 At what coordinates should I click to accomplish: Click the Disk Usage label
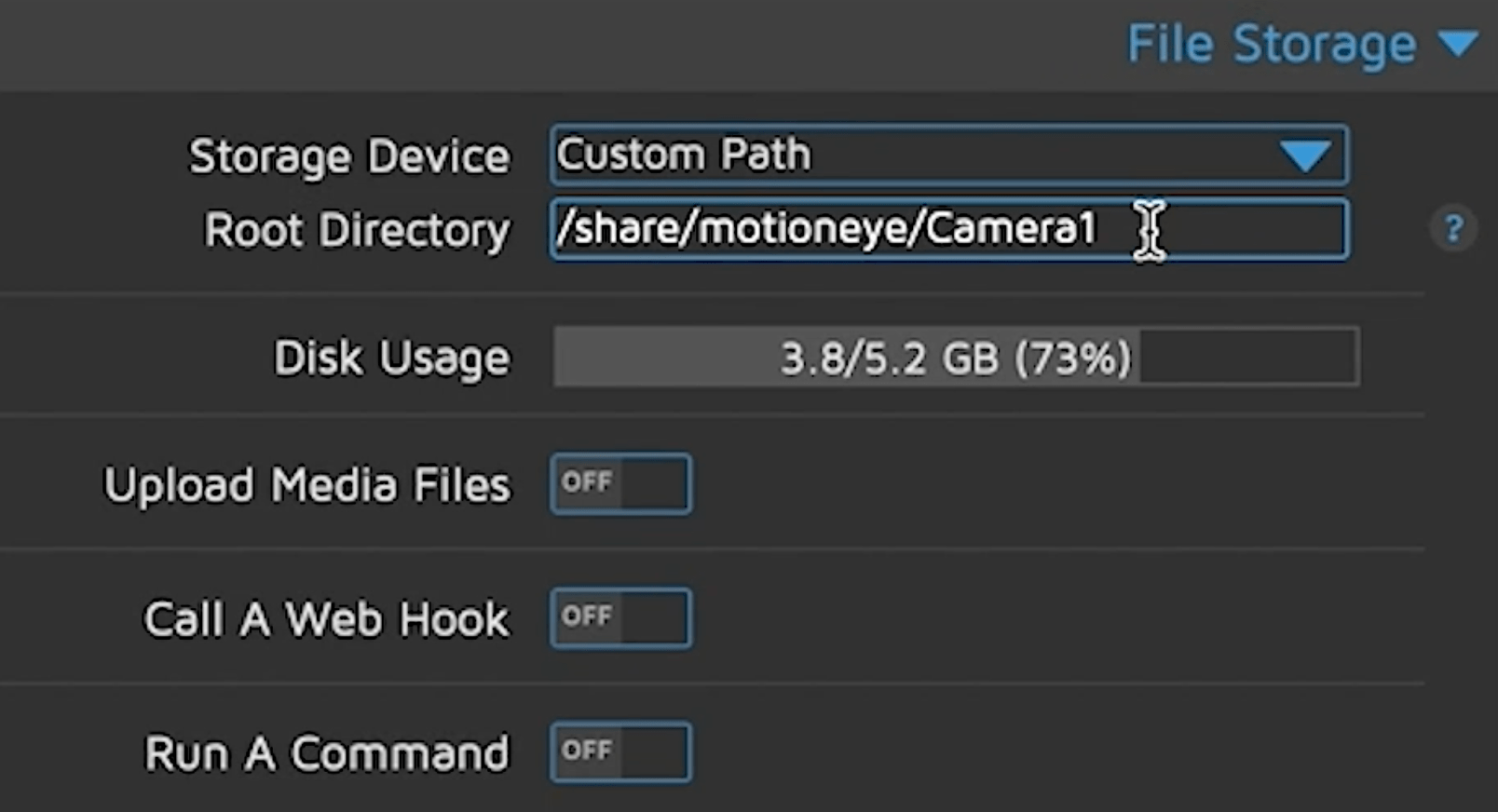[390, 357]
